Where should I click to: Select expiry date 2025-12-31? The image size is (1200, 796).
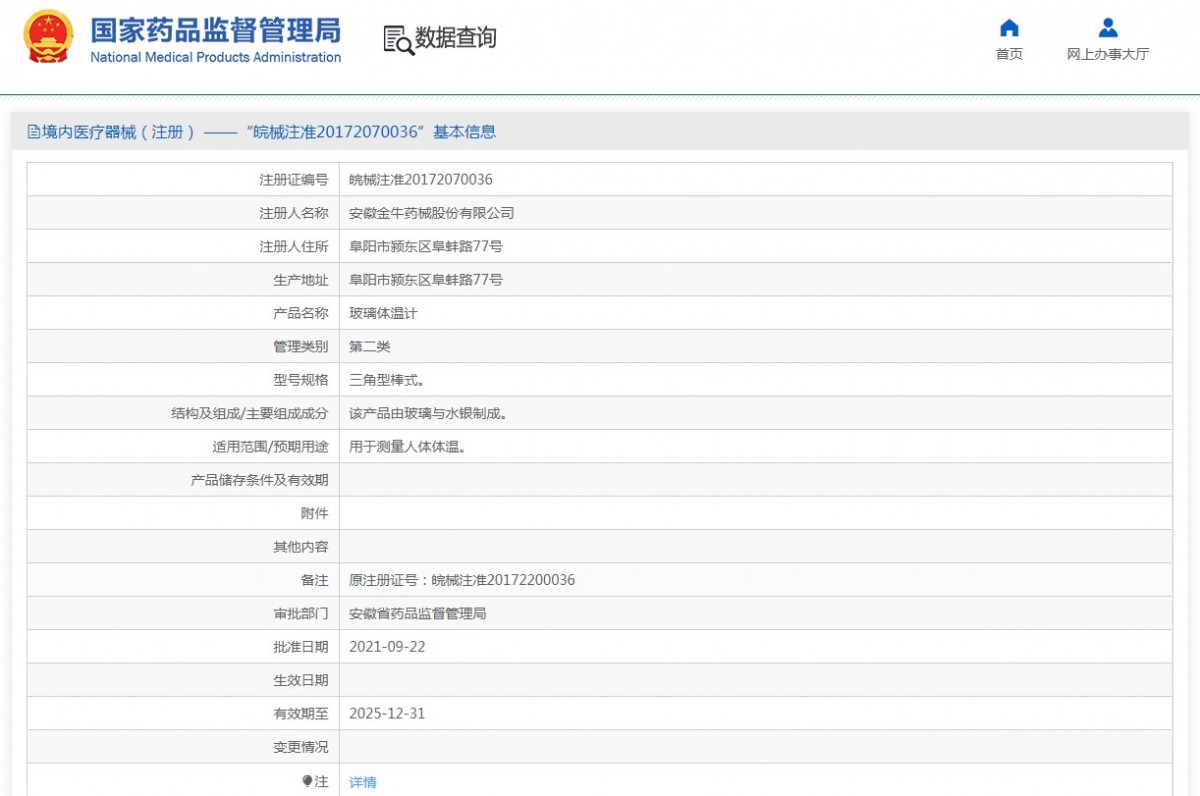[387, 713]
